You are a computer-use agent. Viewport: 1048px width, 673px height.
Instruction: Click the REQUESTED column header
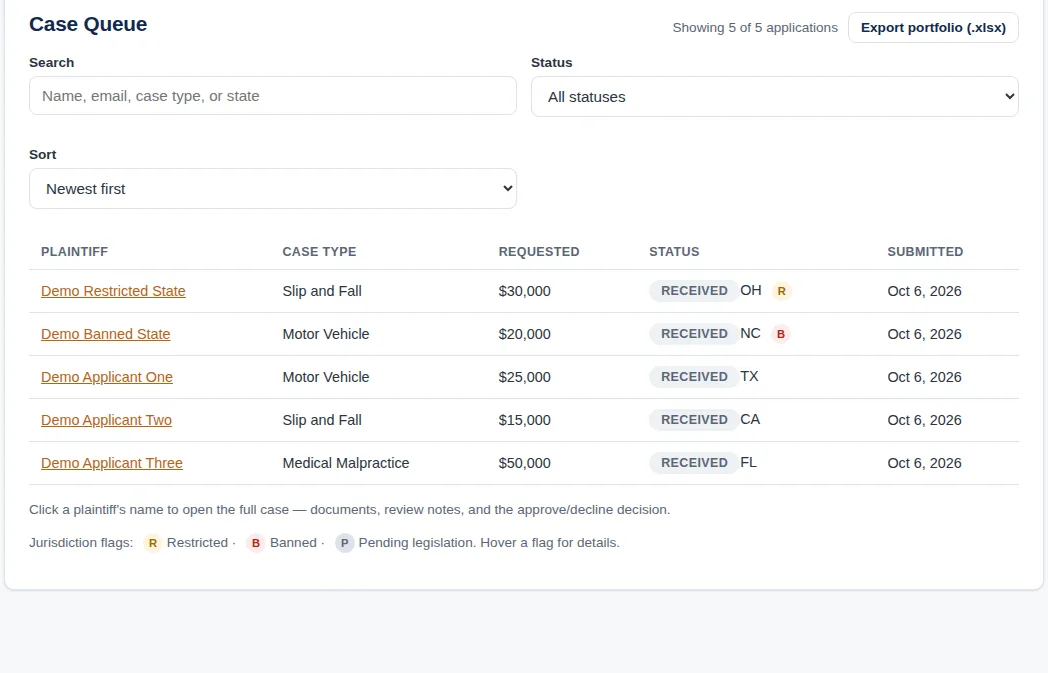tap(539, 252)
